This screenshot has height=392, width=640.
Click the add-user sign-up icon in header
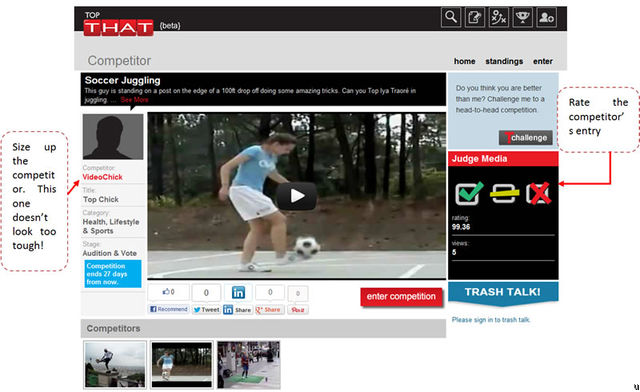coord(546,18)
